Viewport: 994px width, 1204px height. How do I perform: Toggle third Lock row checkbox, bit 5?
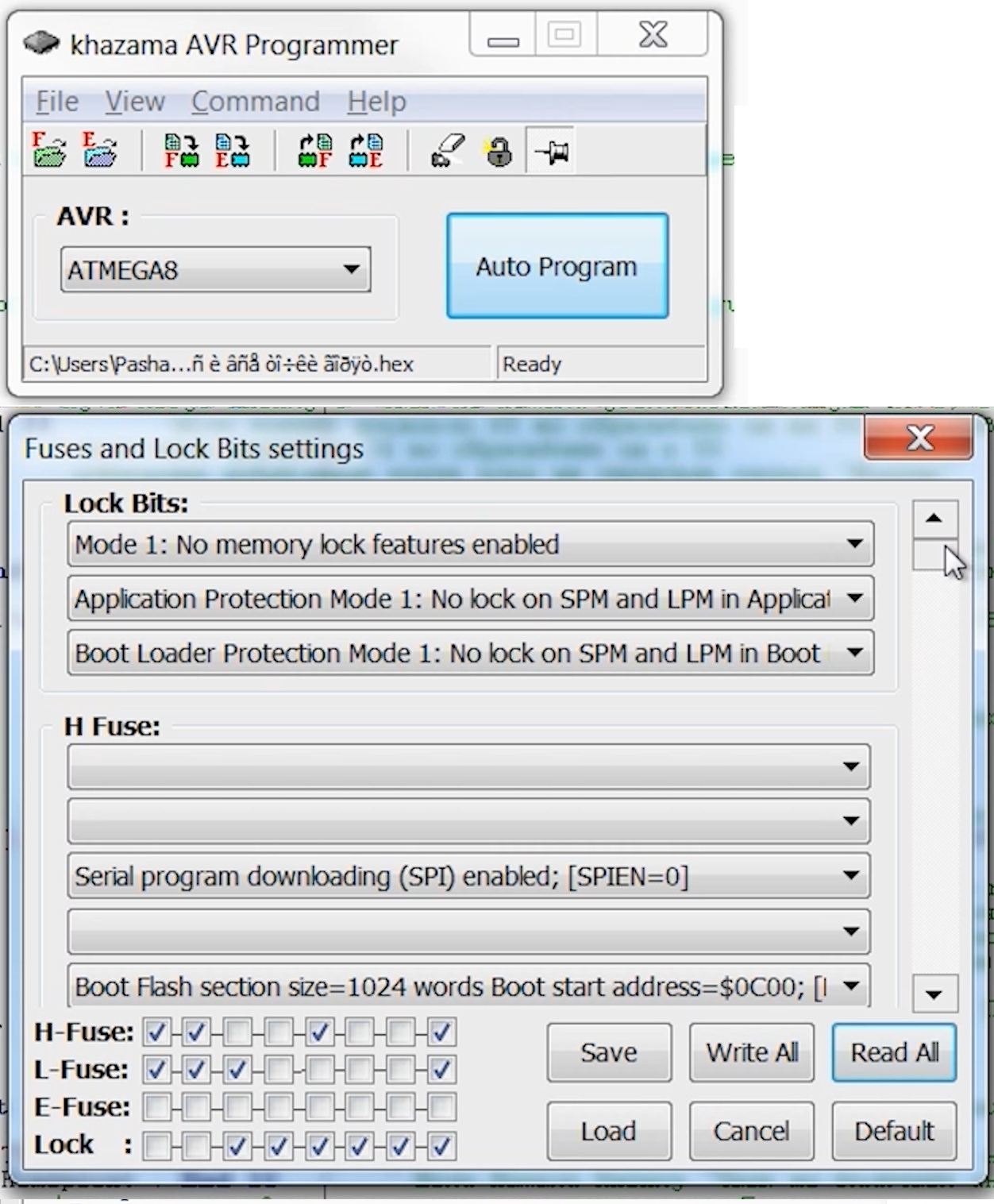237,1146
